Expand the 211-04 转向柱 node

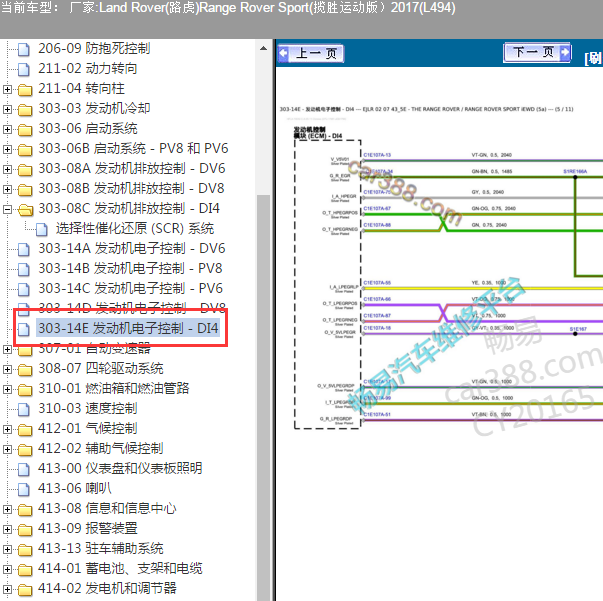[7, 89]
